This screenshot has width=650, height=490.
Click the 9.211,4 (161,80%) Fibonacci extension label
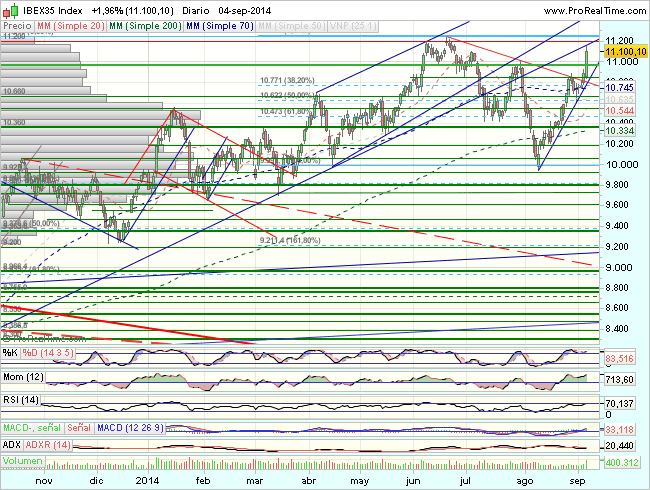click(x=290, y=240)
